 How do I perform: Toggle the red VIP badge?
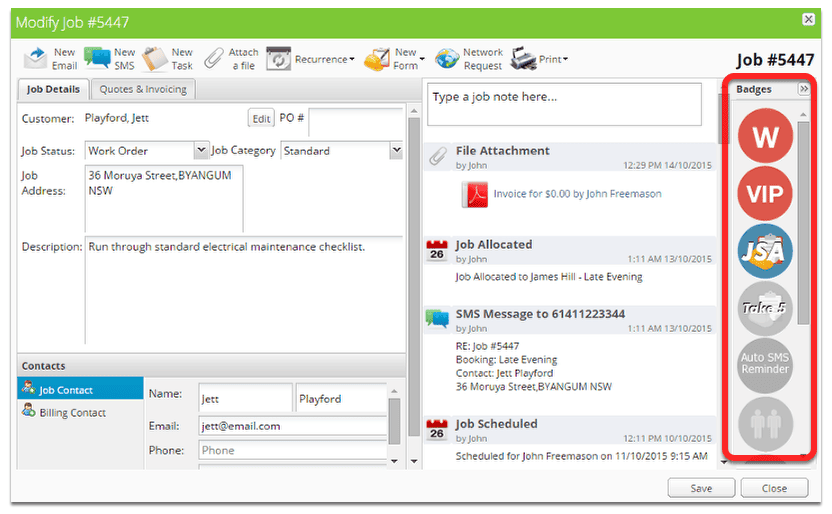tap(765, 194)
